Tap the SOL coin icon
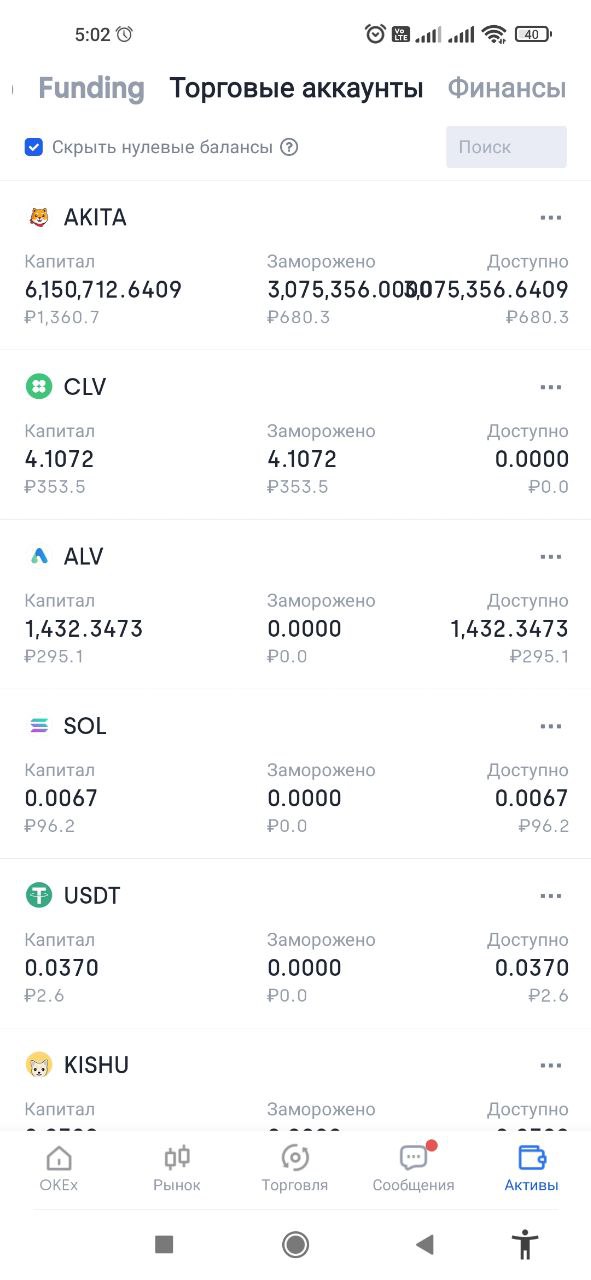 click(38, 726)
